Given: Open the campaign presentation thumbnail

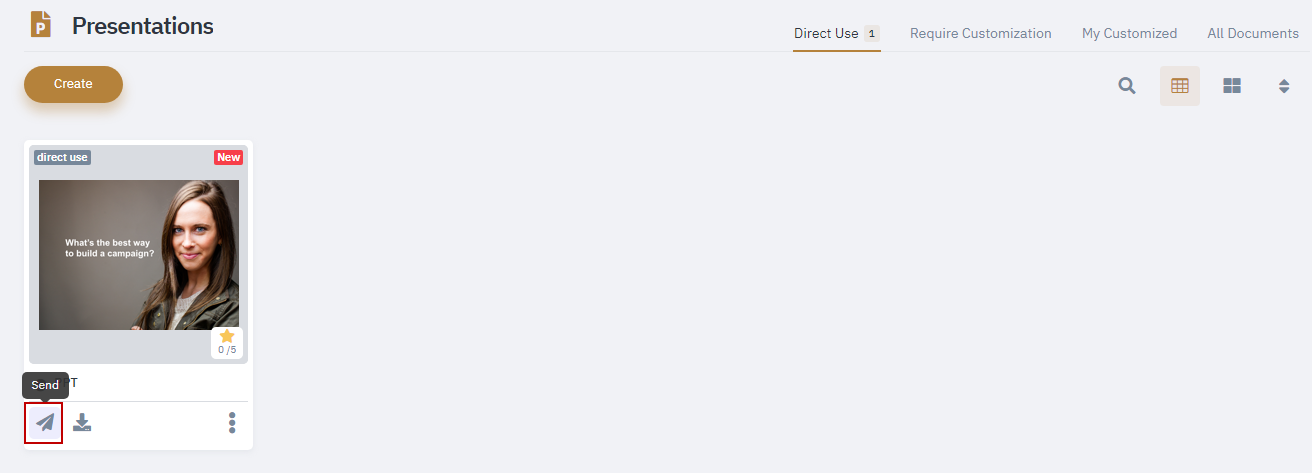Looking at the screenshot, I should pos(139,255).
